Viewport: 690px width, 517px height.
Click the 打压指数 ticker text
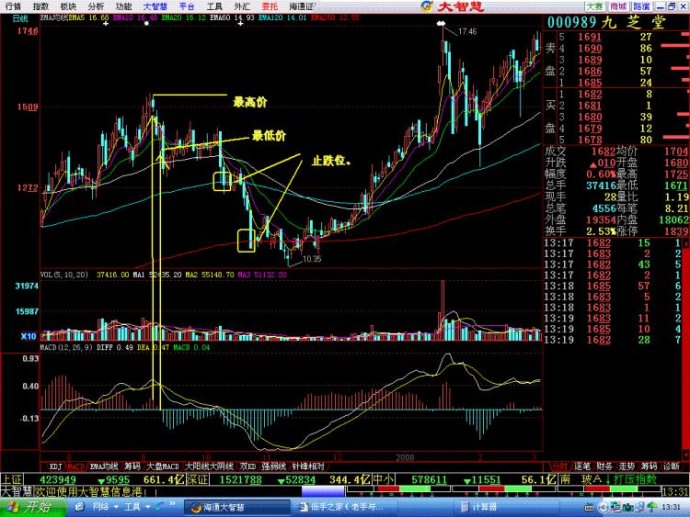pyautogui.click(x=635, y=480)
